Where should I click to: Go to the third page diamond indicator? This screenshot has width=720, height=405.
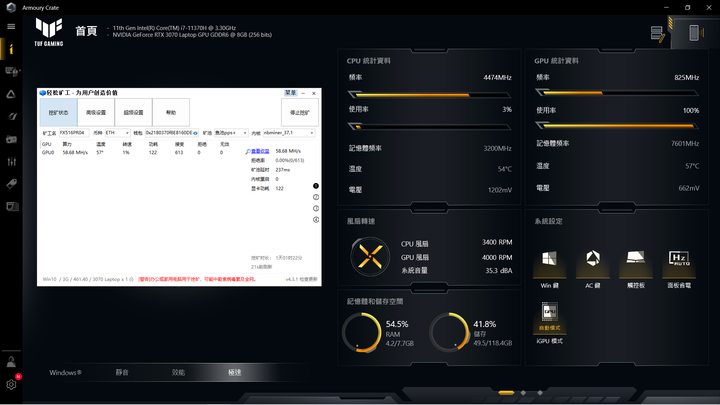pyautogui.click(x=540, y=393)
